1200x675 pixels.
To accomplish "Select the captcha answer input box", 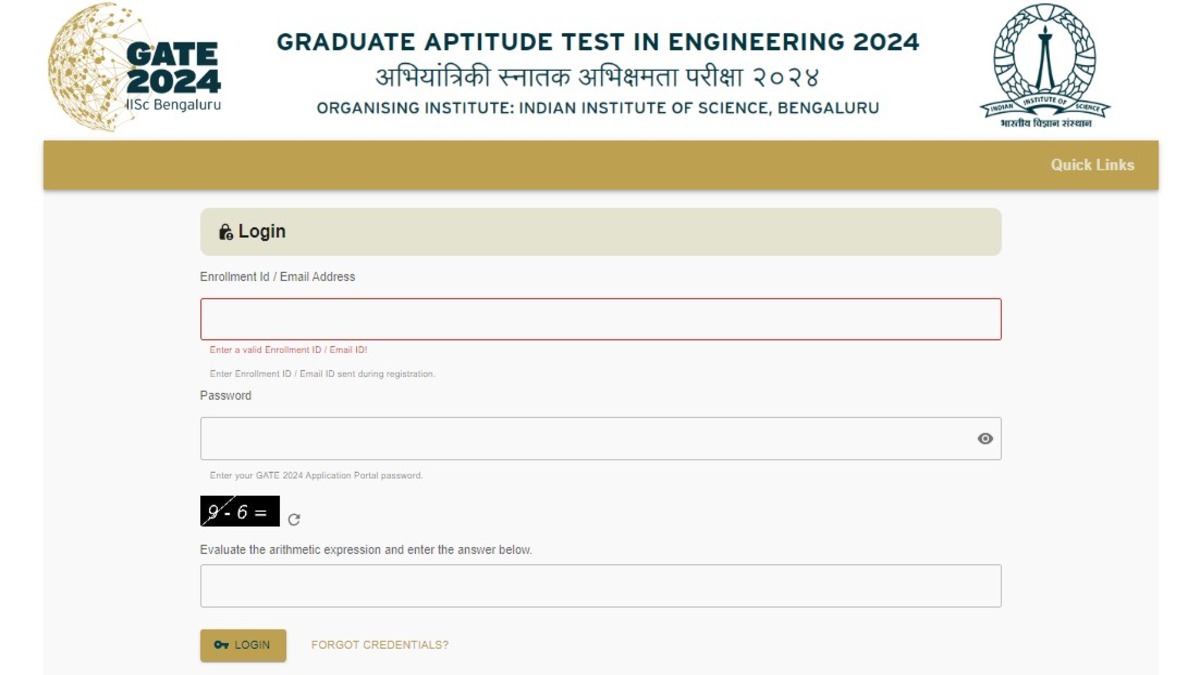I will pyautogui.click(x=600, y=586).
